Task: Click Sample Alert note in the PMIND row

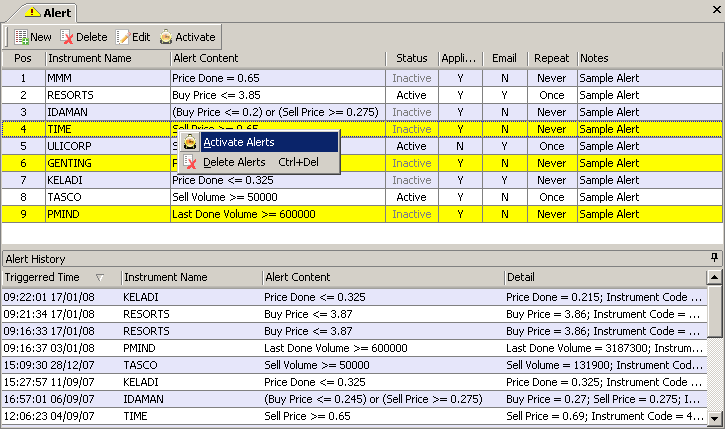Action: click(609, 214)
